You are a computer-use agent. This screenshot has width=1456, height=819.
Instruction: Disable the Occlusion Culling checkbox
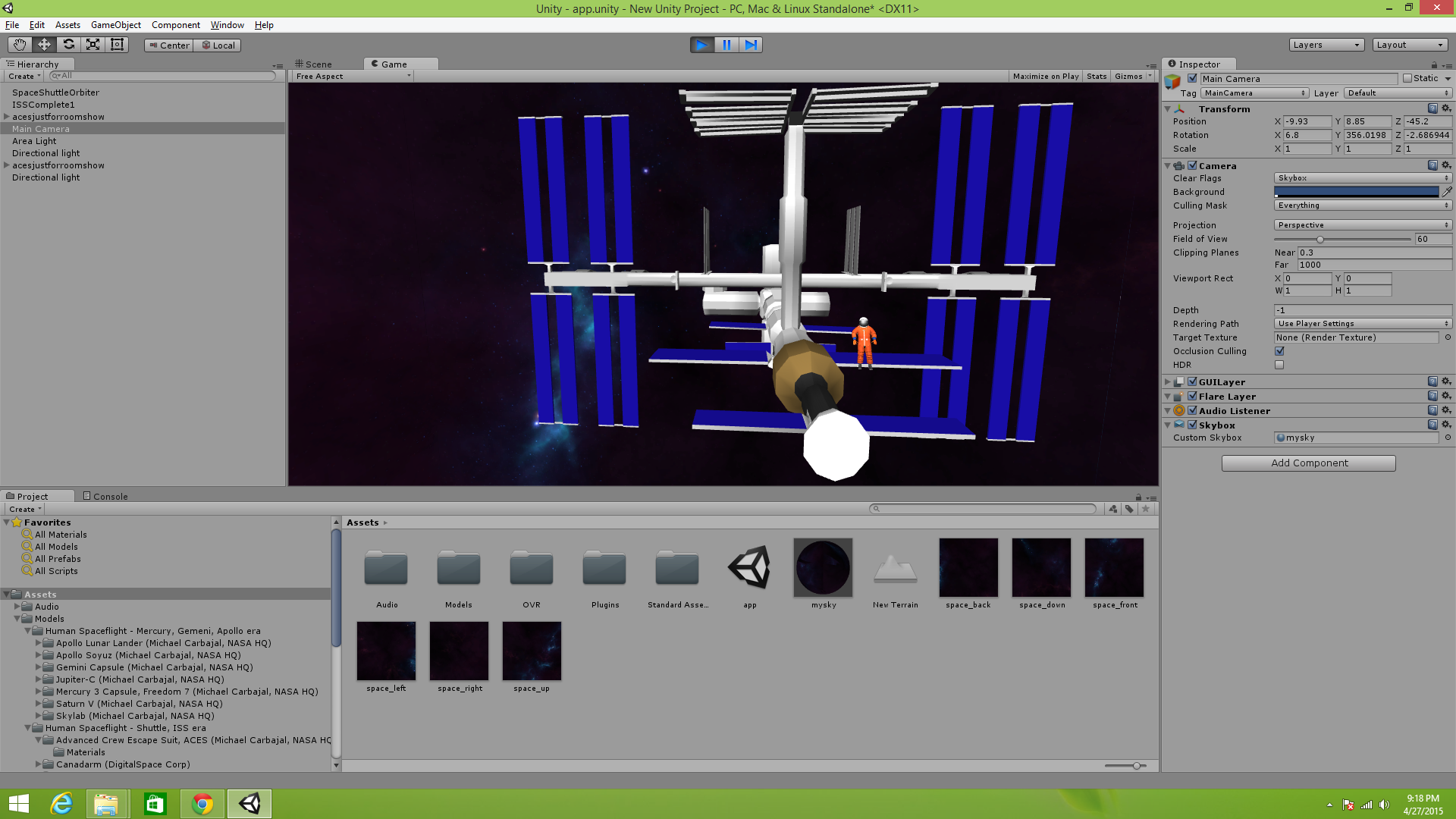[1279, 351]
